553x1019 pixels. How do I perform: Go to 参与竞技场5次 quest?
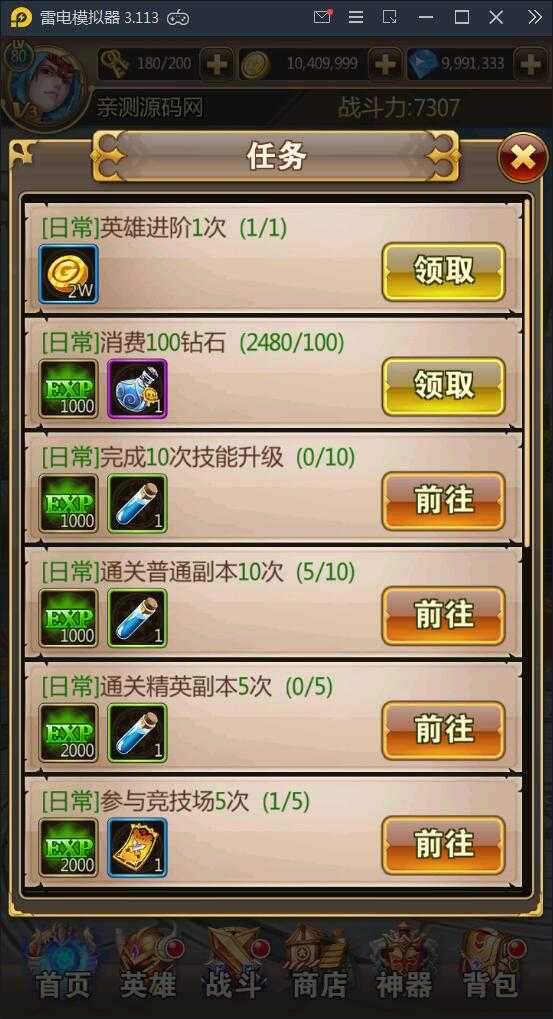pyautogui.click(x=443, y=845)
